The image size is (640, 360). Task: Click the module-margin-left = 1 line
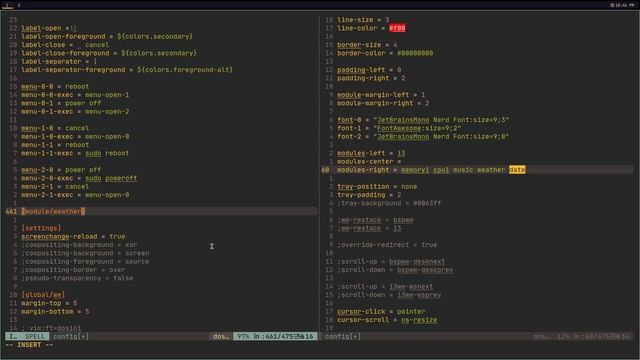pos(381,95)
